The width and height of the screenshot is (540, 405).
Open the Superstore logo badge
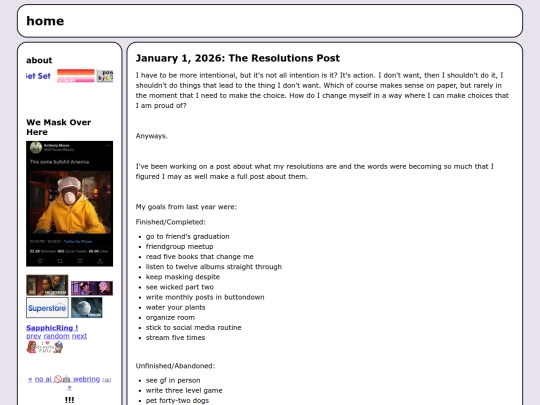point(47,308)
